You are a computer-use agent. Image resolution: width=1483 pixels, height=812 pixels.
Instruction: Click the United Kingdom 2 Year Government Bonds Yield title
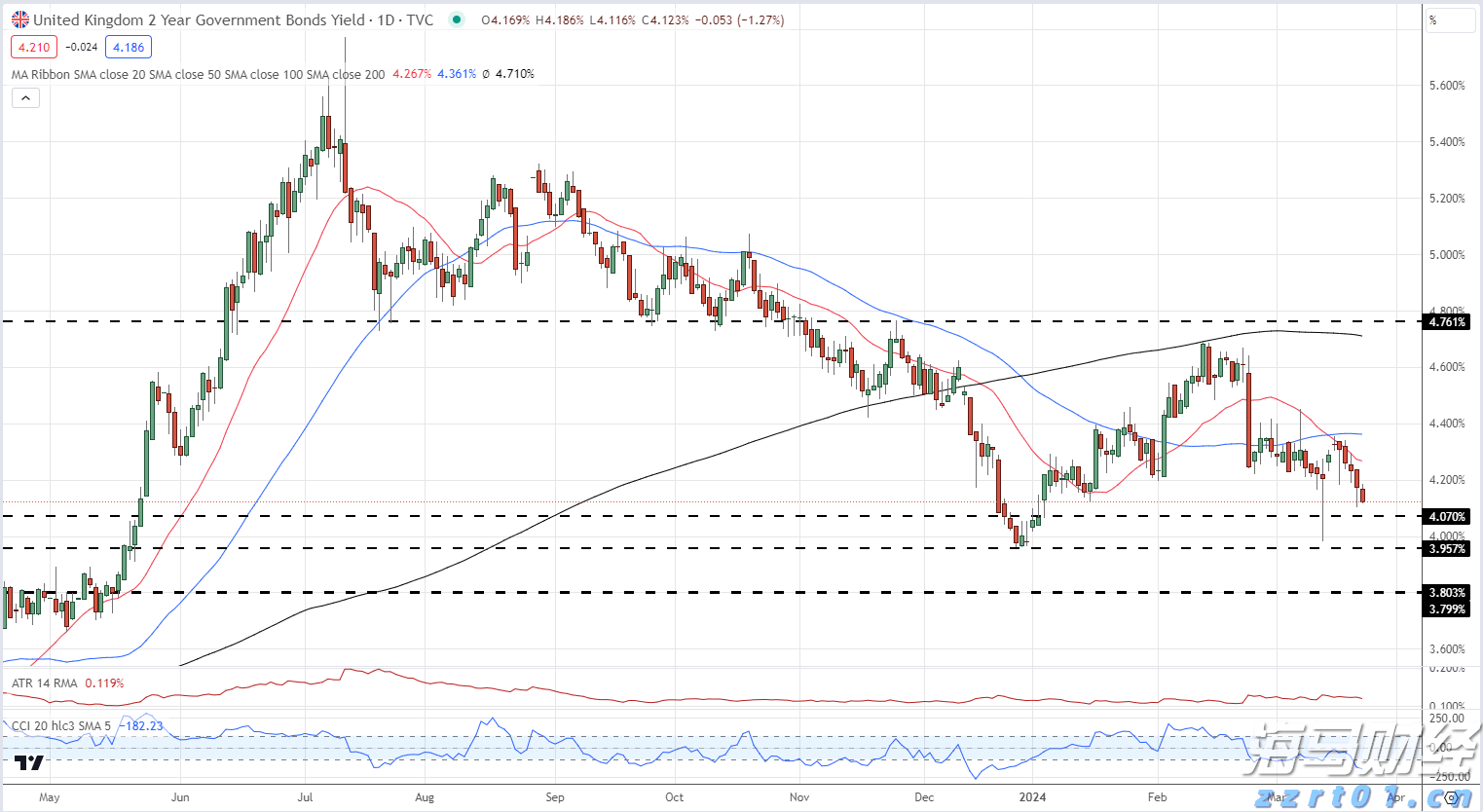pyautogui.click(x=199, y=19)
